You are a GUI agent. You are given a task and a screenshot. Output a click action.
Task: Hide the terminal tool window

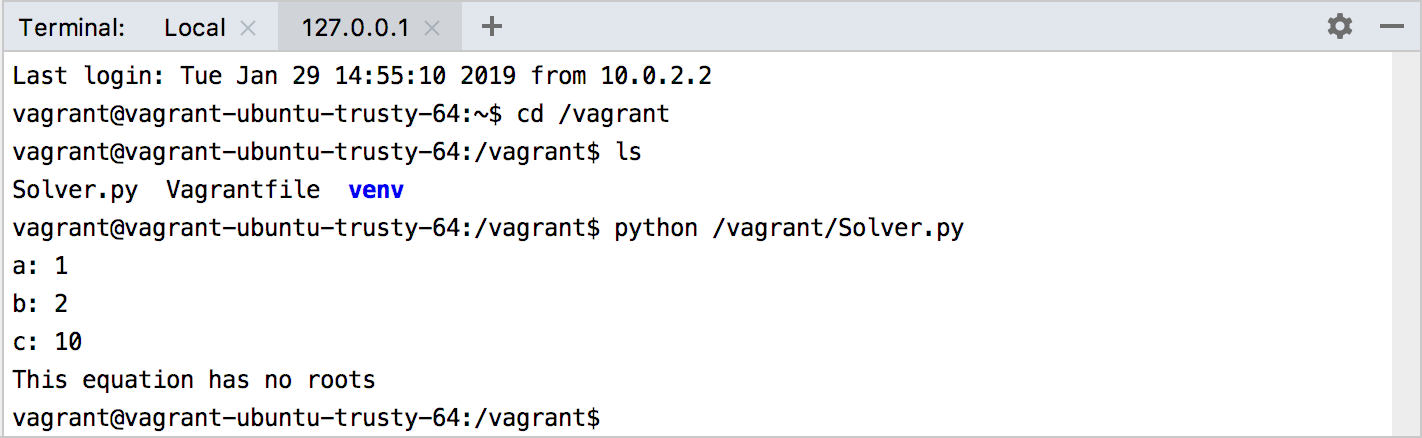(1392, 27)
